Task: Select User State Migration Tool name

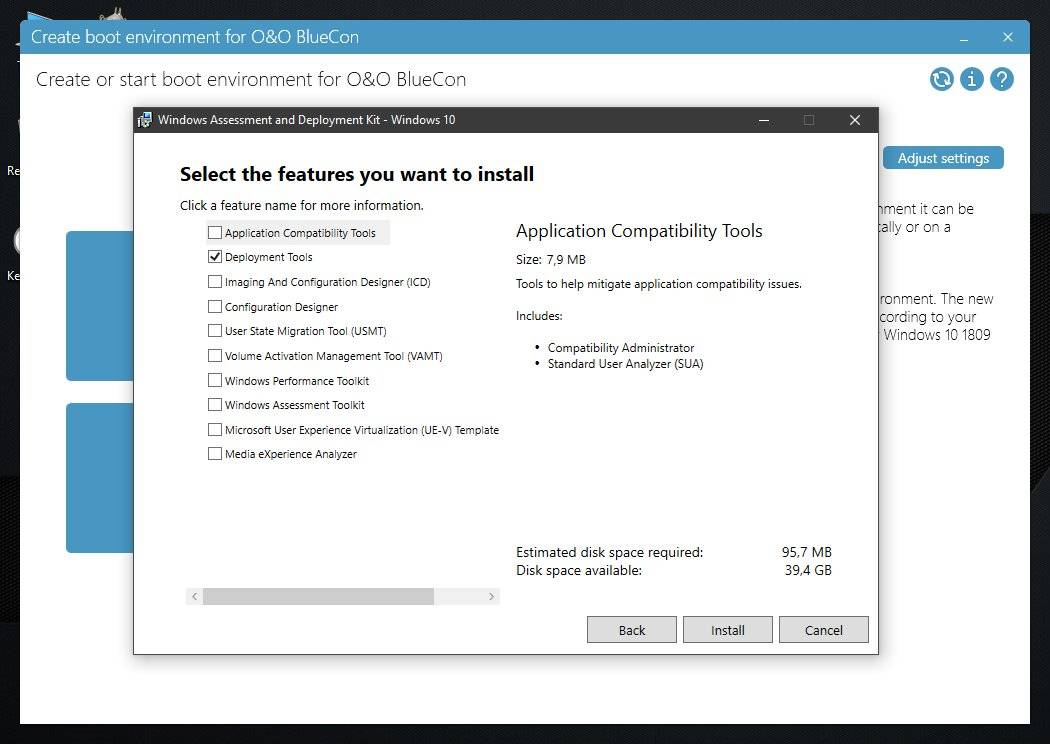Action: coord(305,331)
